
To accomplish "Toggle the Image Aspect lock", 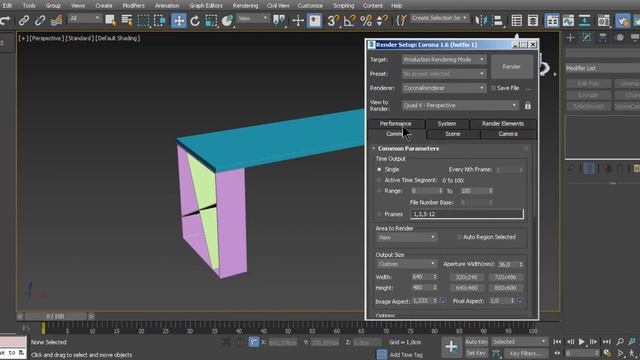I will (443, 301).
